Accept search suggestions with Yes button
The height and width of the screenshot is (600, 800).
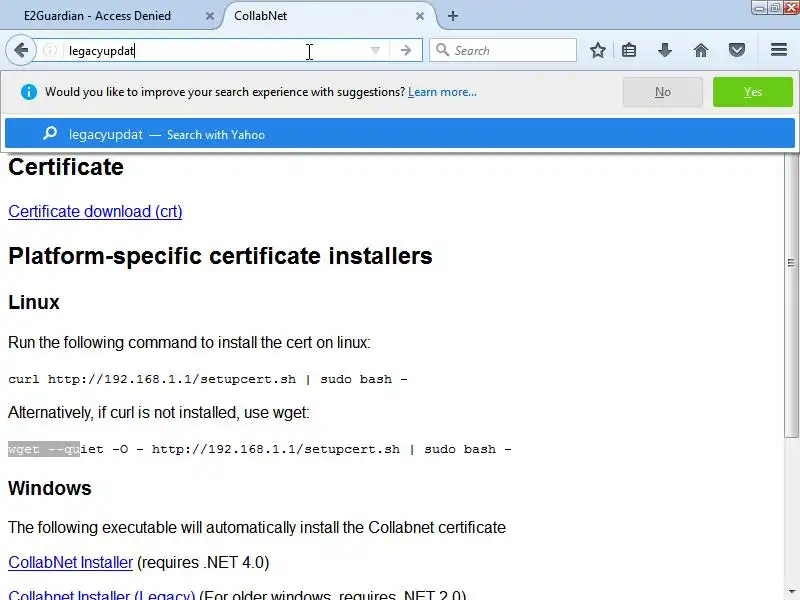pos(753,92)
